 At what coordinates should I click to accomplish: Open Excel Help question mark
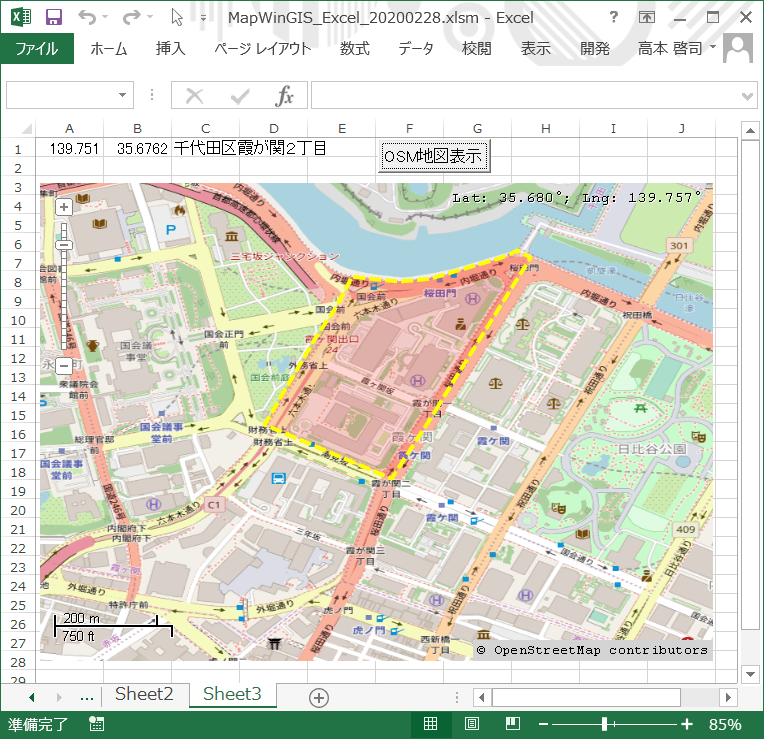click(x=614, y=17)
